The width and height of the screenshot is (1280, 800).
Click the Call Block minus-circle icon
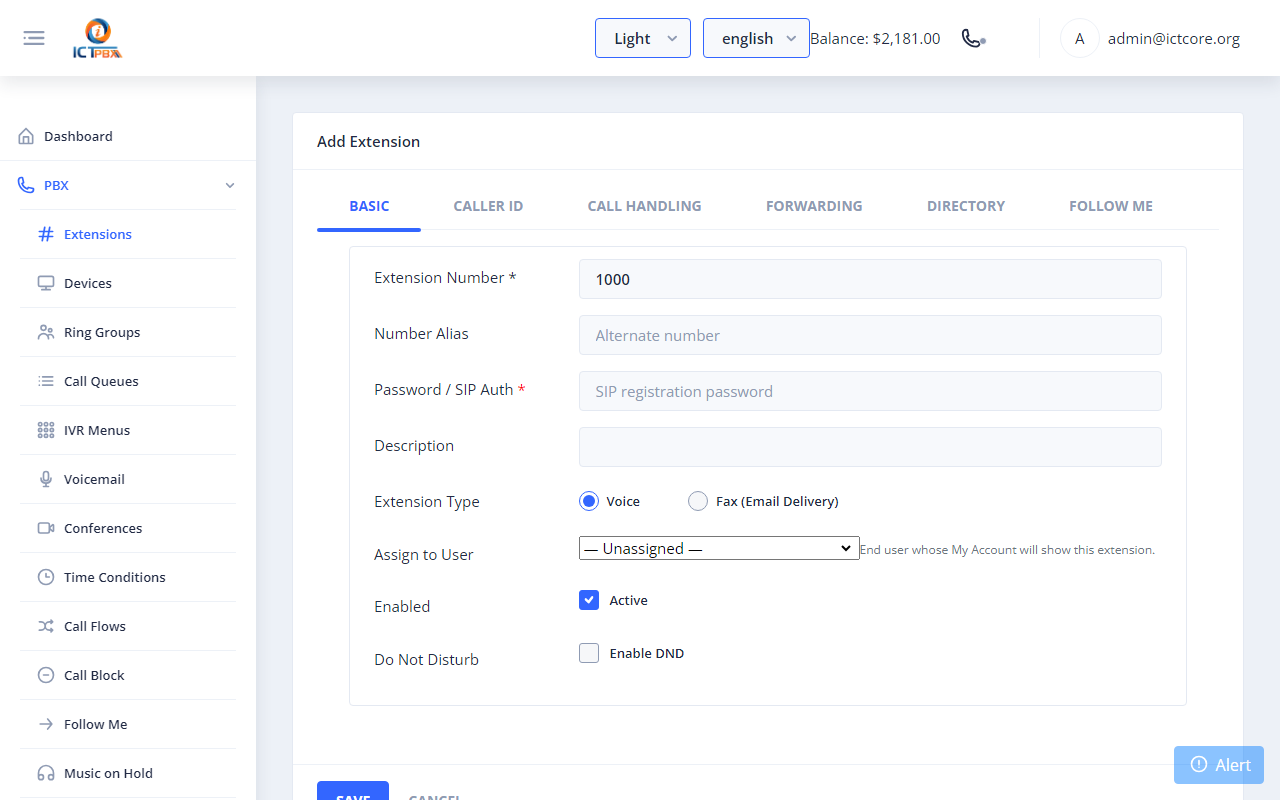point(46,675)
